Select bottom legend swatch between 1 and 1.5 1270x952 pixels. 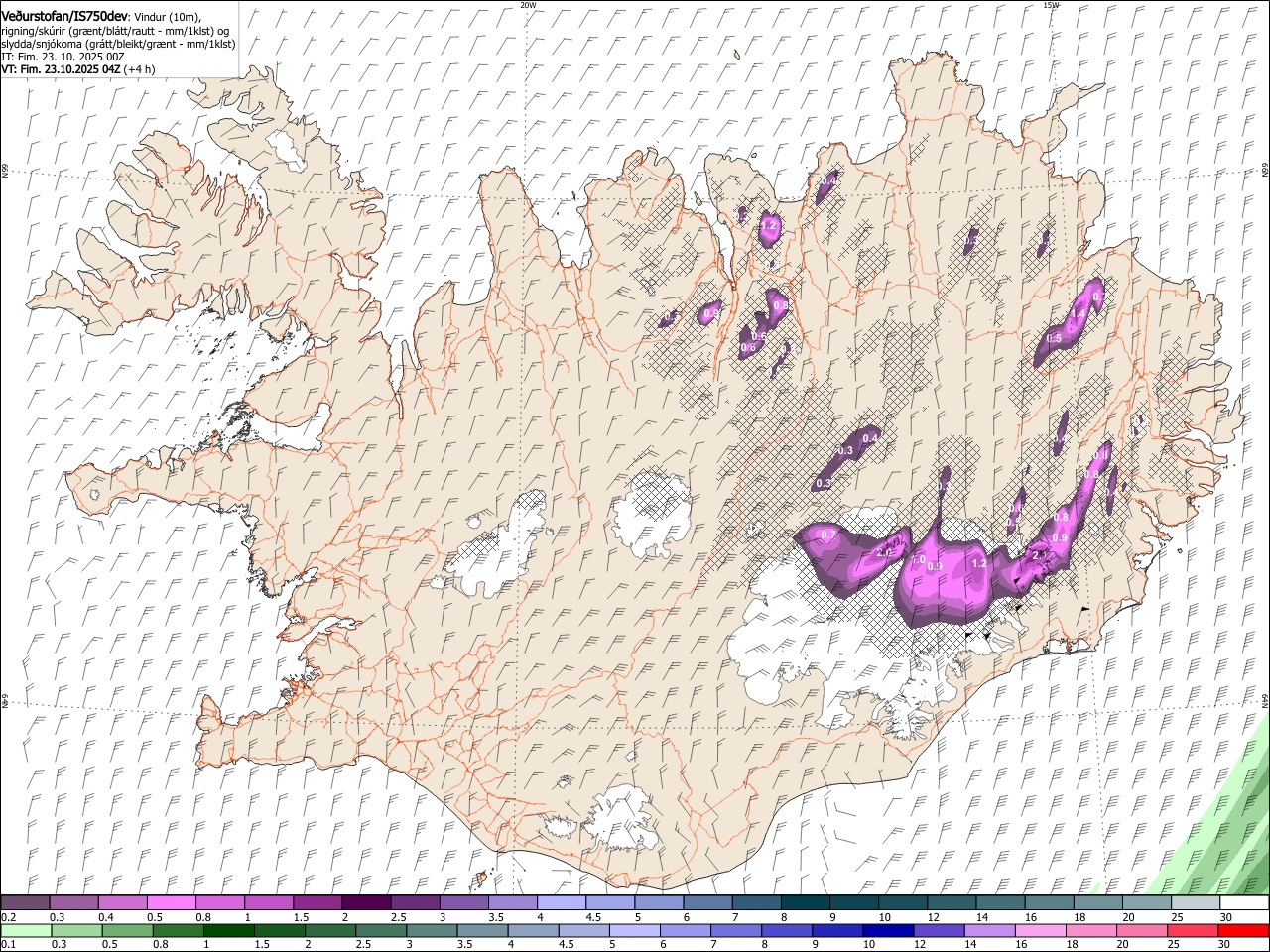tap(227, 930)
